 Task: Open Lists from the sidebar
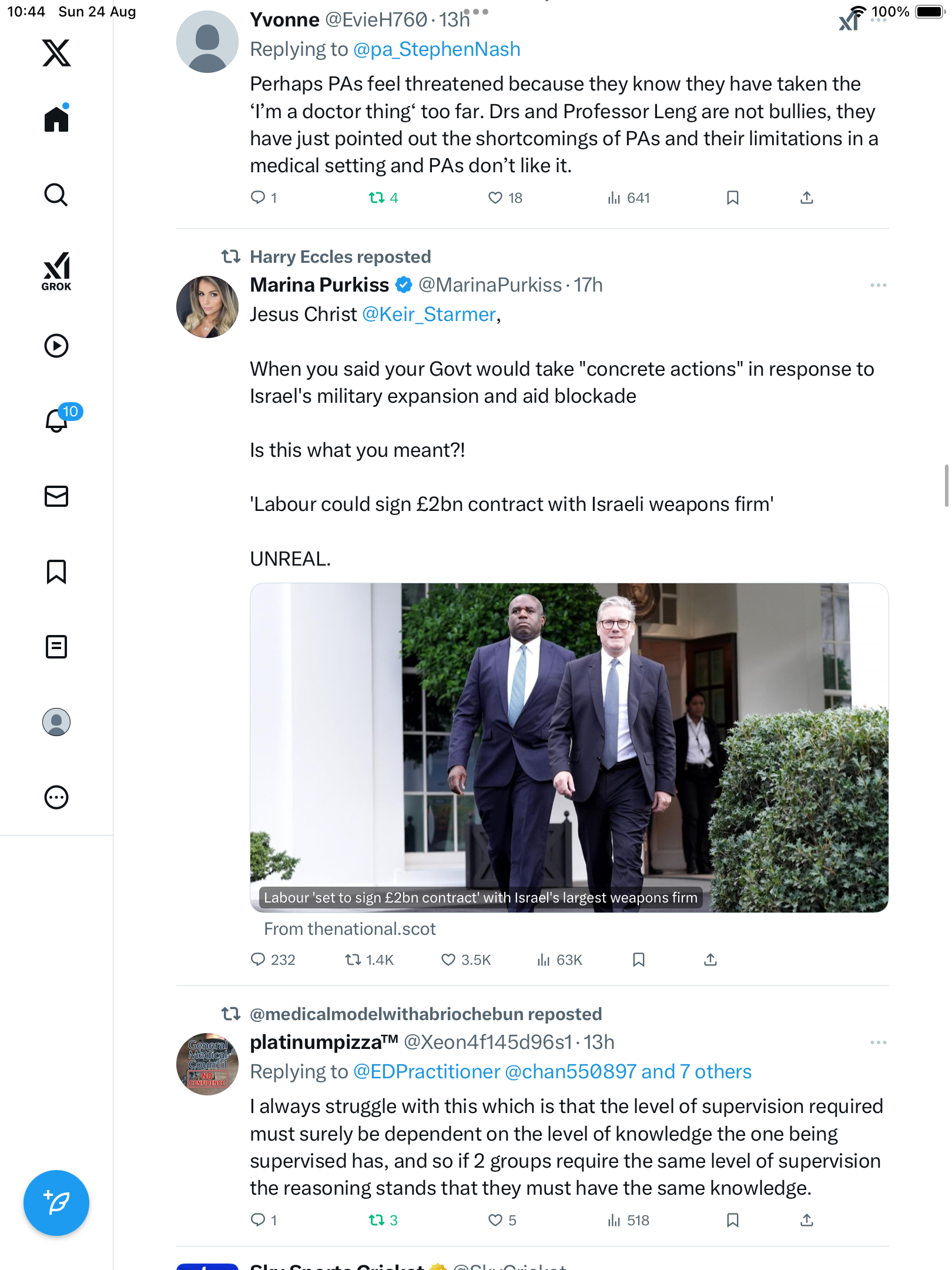(56, 647)
